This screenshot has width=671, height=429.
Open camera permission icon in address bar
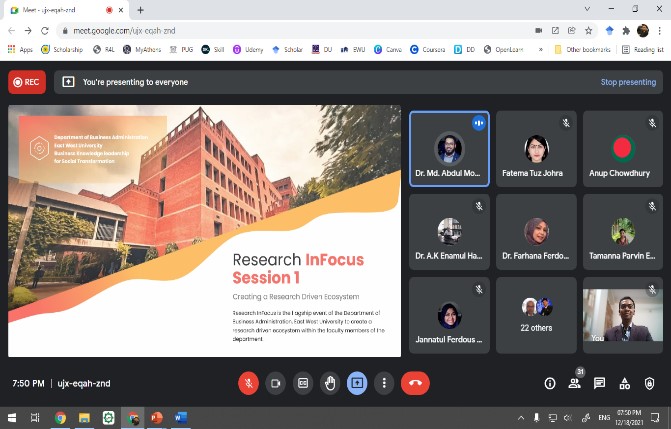tap(539, 30)
